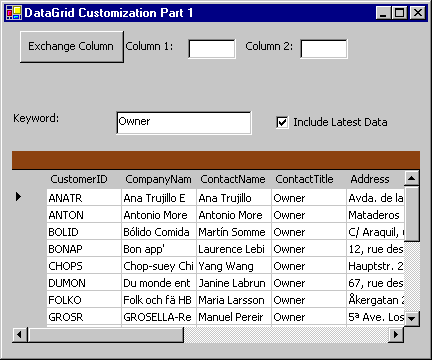Click the CompanyNam column header
This screenshot has width=432, height=360.
tap(159, 179)
